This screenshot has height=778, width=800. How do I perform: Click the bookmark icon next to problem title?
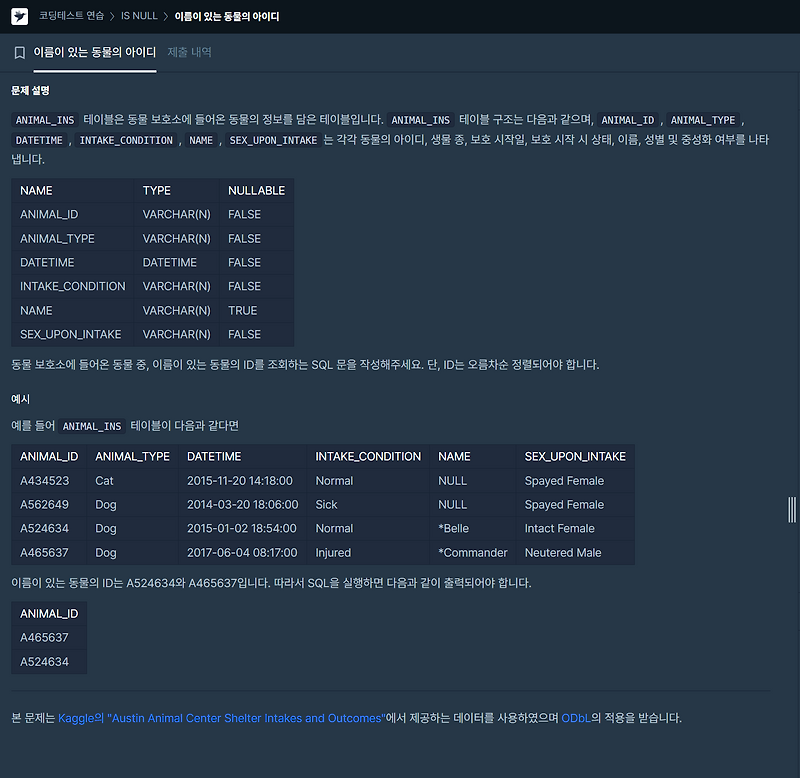tap(19, 52)
